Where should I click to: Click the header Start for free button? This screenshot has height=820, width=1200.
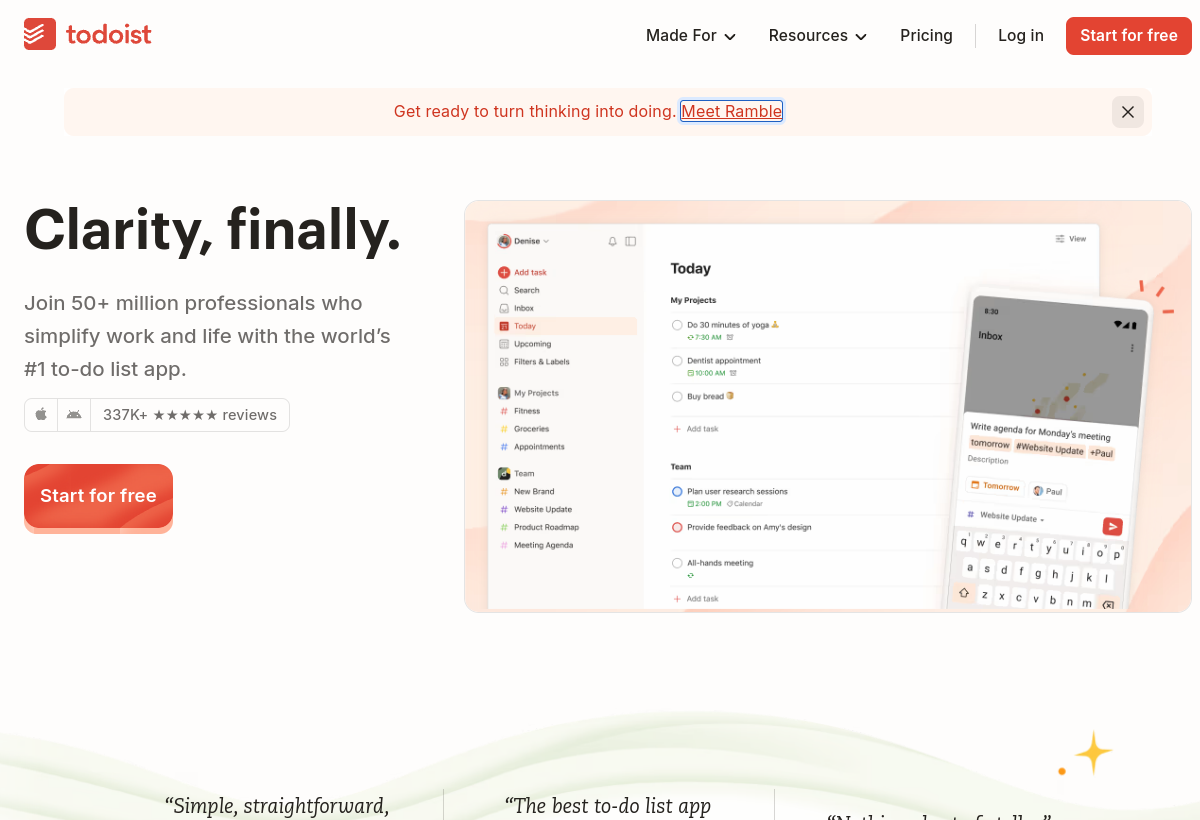pyautogui.click(x=1129, y=36)
